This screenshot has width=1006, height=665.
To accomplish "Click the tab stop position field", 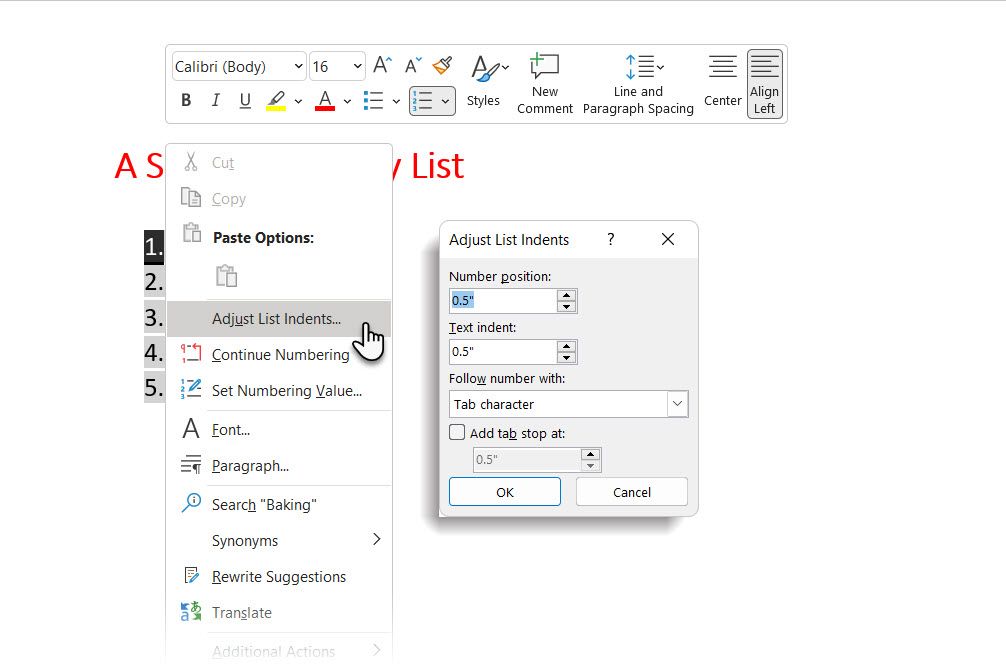I will tap(527, 460).
